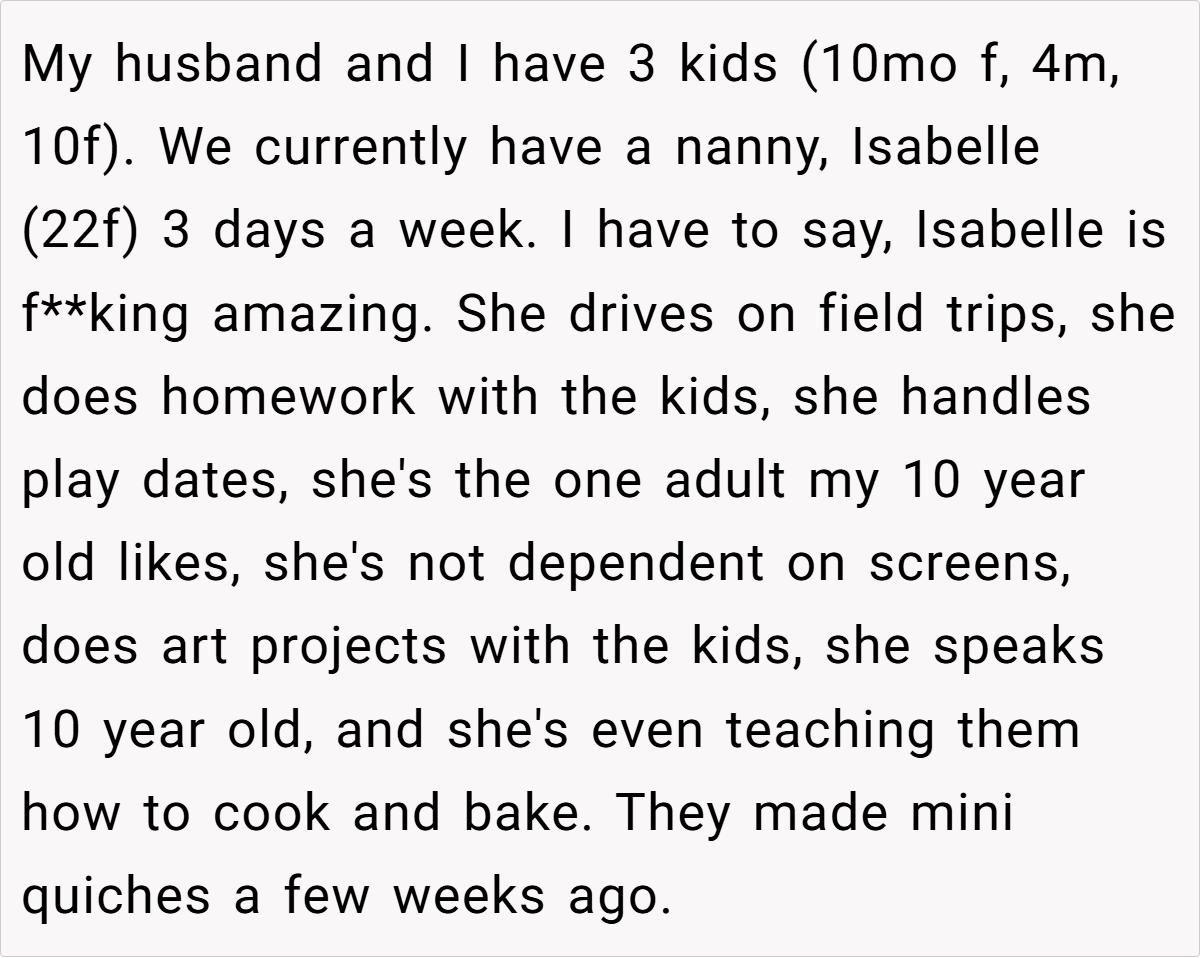Click the word "speaks"
Viewport: 1200px width, 958px height.
click(x=1018, y=647)
